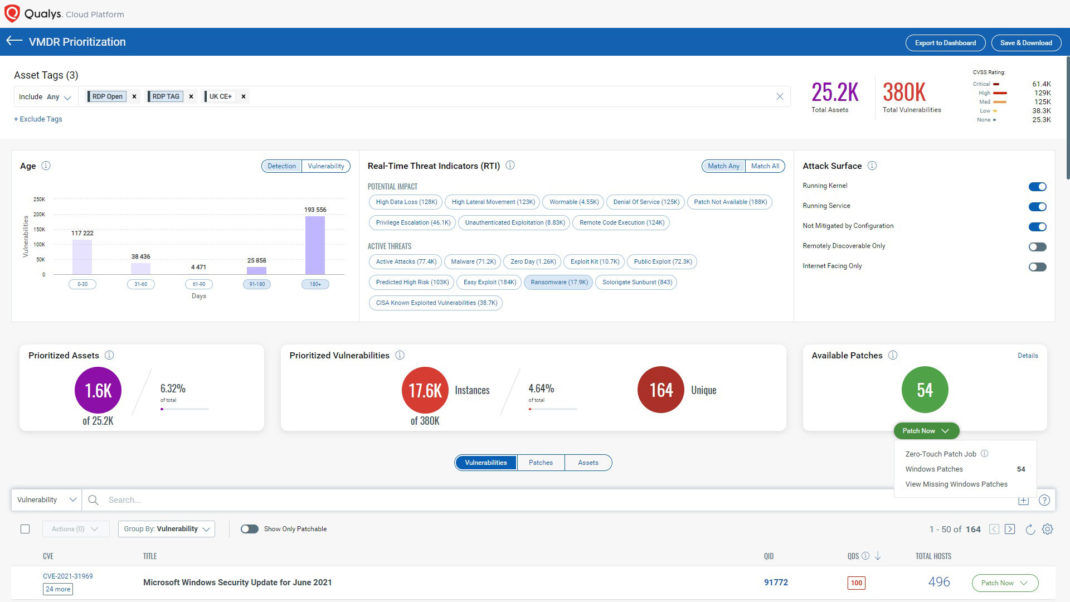Viewport: 1070px width, 602px height.
Task: Enable Remotely Discoverable Only switch
Action: pyautogui.click(x=1037, y=246)
